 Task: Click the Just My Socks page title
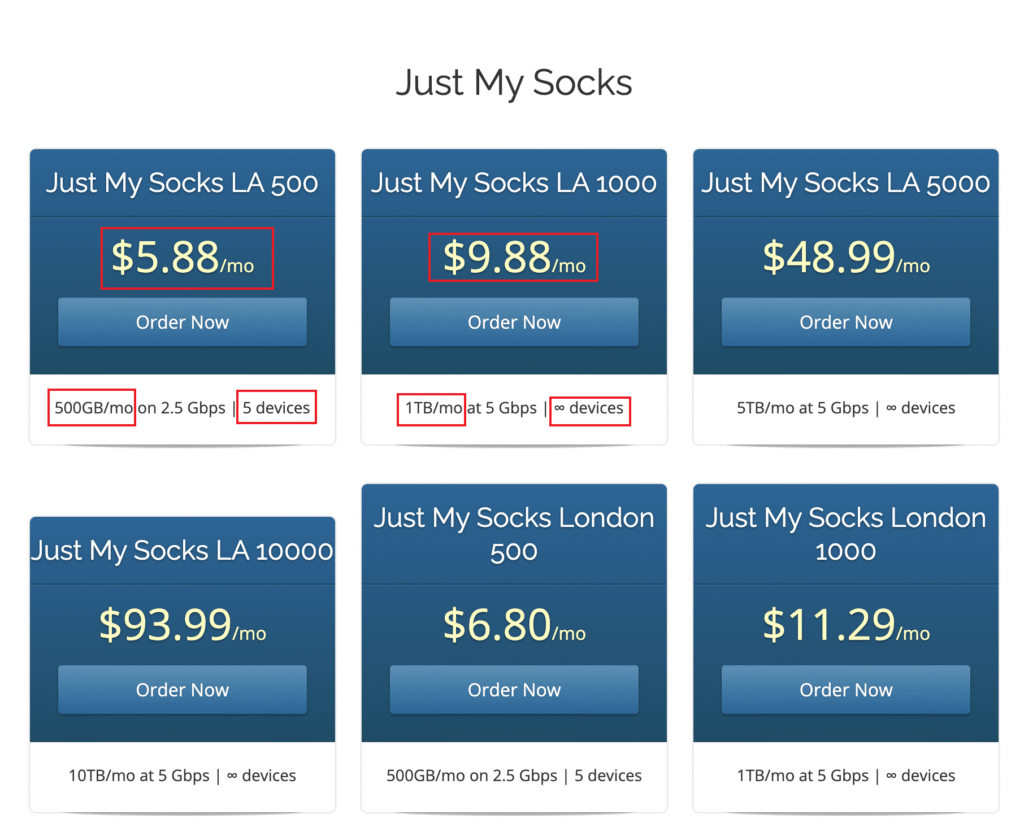(514, 83)
